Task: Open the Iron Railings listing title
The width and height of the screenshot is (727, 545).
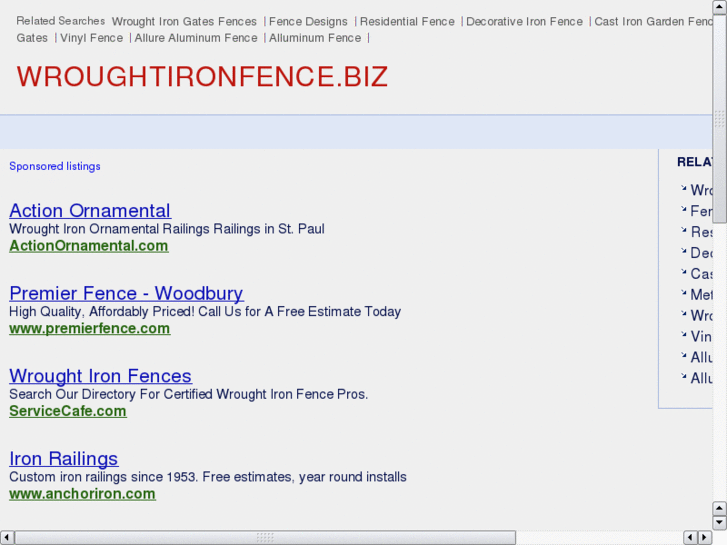Action: [64, 459]
